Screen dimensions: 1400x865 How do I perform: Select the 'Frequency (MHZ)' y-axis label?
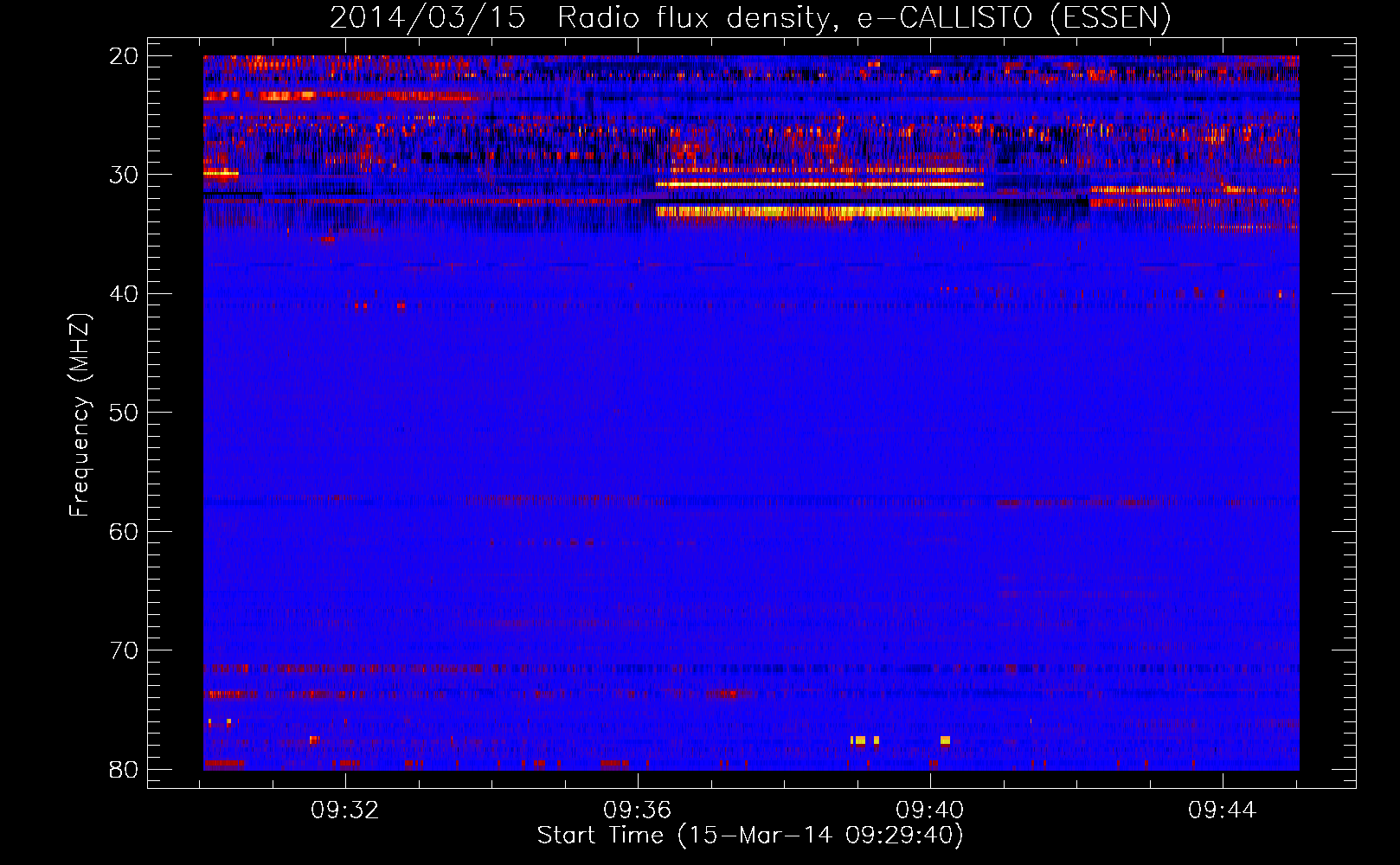80,414
